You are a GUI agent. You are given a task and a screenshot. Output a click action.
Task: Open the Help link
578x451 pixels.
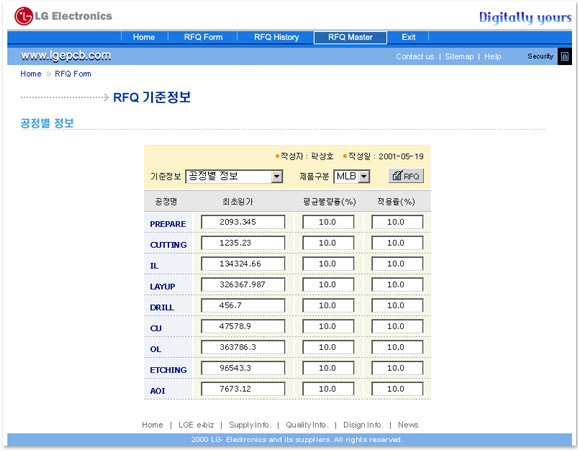click(x=492, y=56)
